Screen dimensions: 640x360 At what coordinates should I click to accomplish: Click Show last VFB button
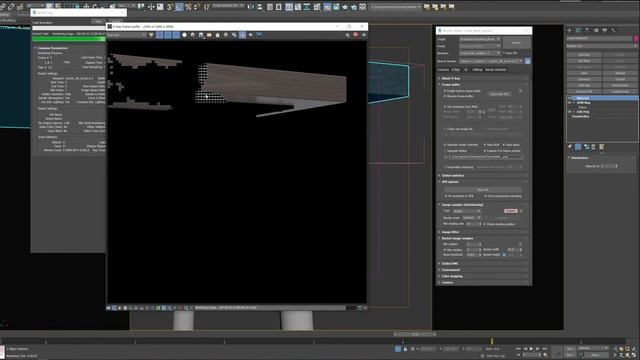coord(500,94)
